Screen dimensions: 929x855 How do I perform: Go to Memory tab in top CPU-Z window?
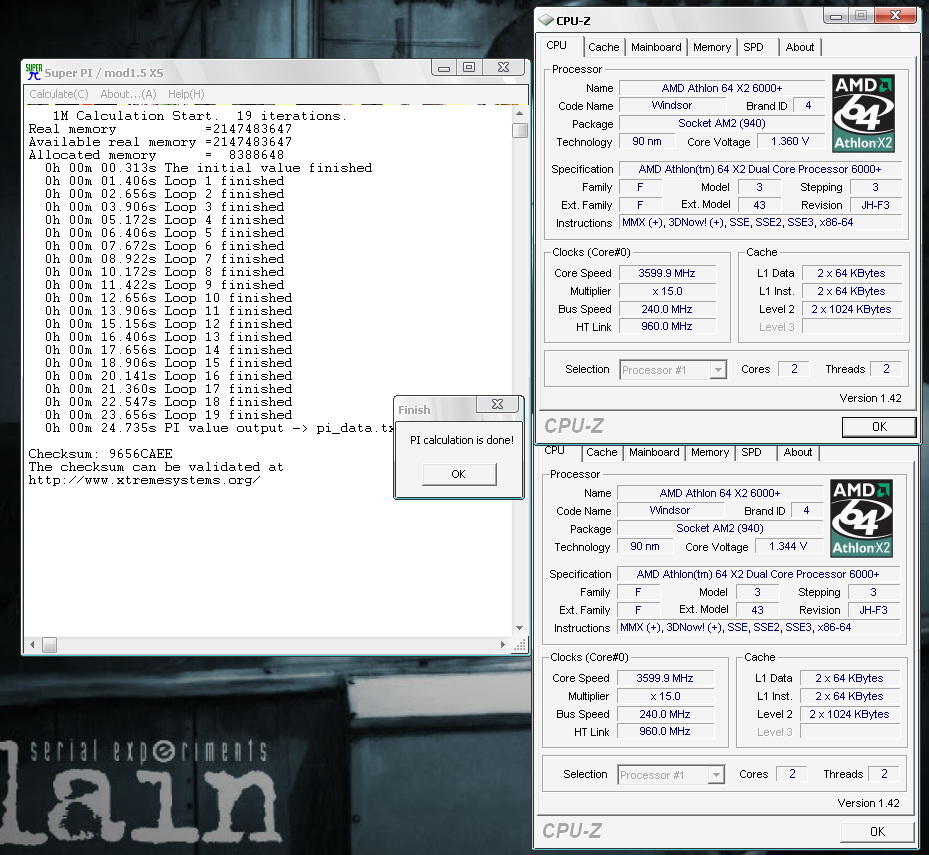712,47
